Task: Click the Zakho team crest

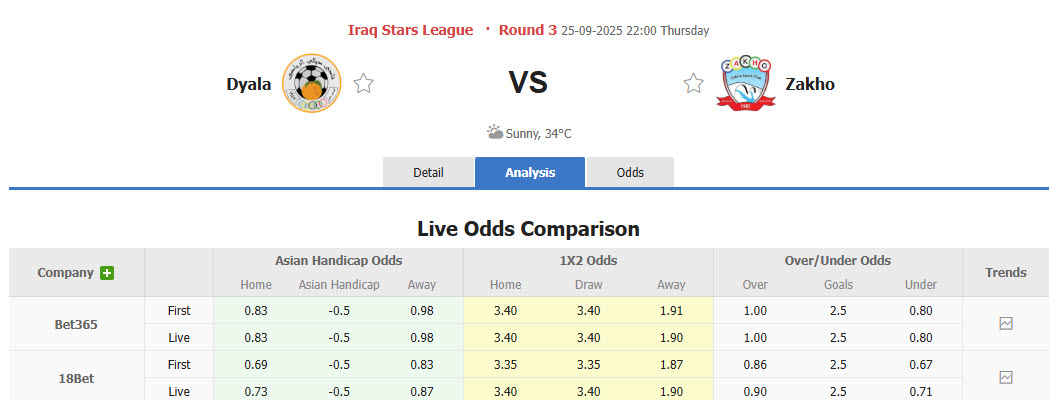Action: point(746,83)
